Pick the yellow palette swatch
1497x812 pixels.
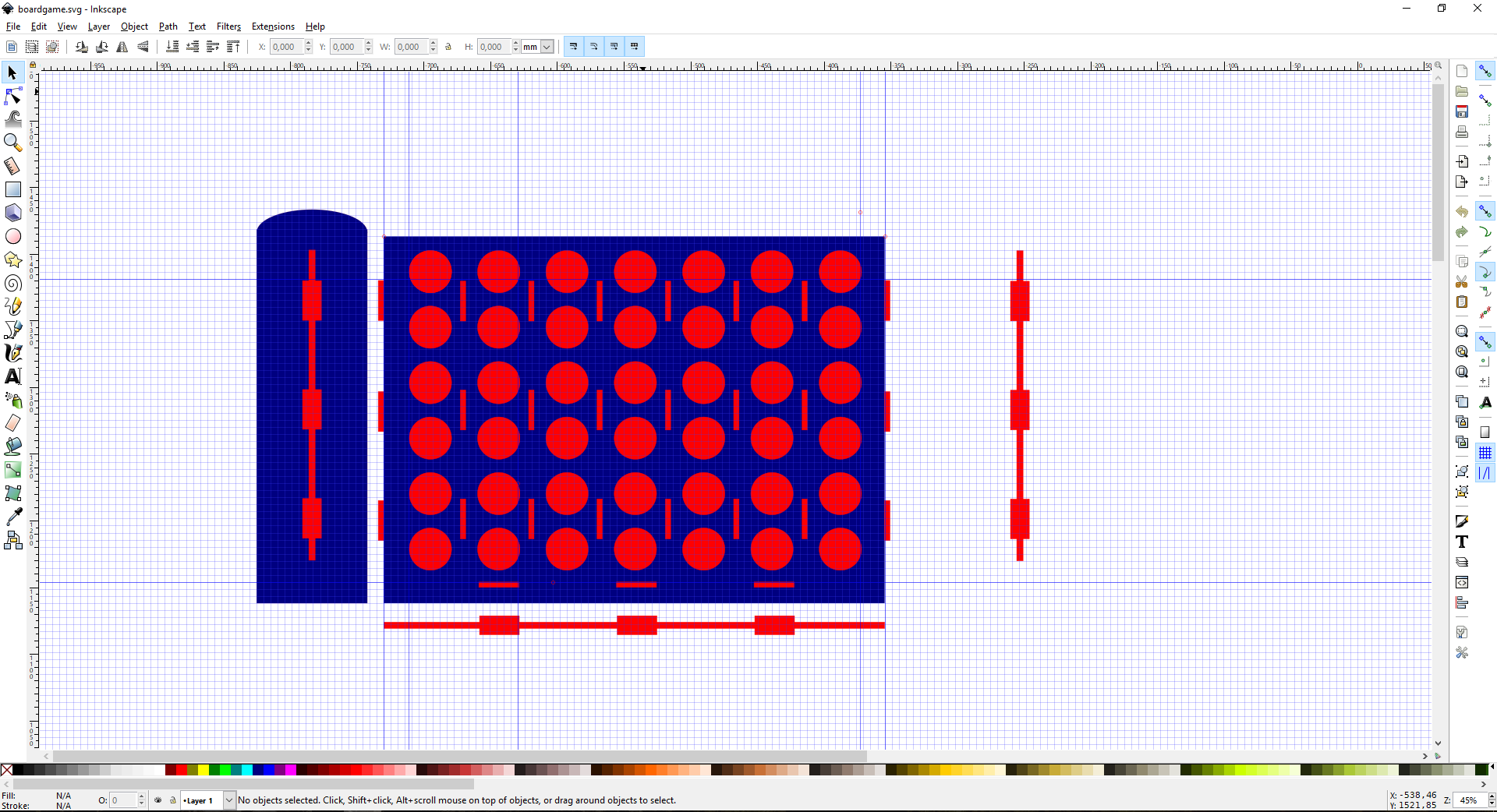203,770
